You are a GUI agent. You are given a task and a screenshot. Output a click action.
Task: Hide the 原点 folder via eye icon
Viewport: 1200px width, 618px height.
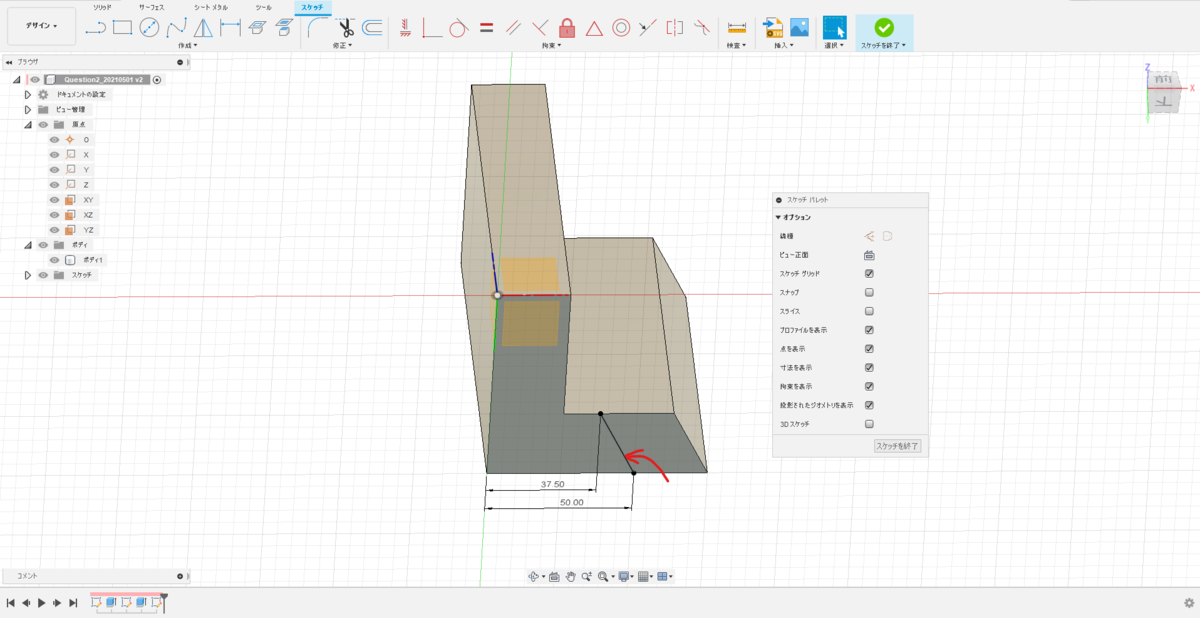43,124
